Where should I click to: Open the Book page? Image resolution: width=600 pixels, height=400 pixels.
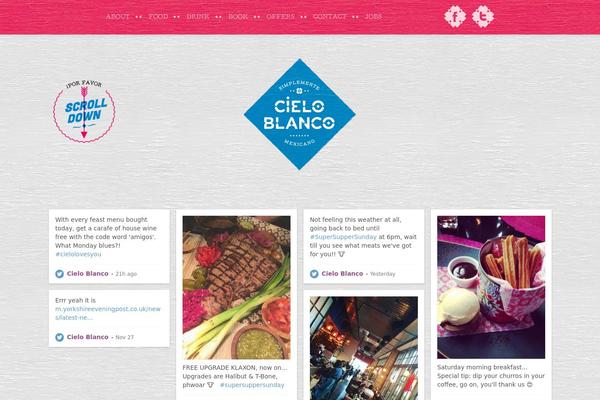coord(238,16)
